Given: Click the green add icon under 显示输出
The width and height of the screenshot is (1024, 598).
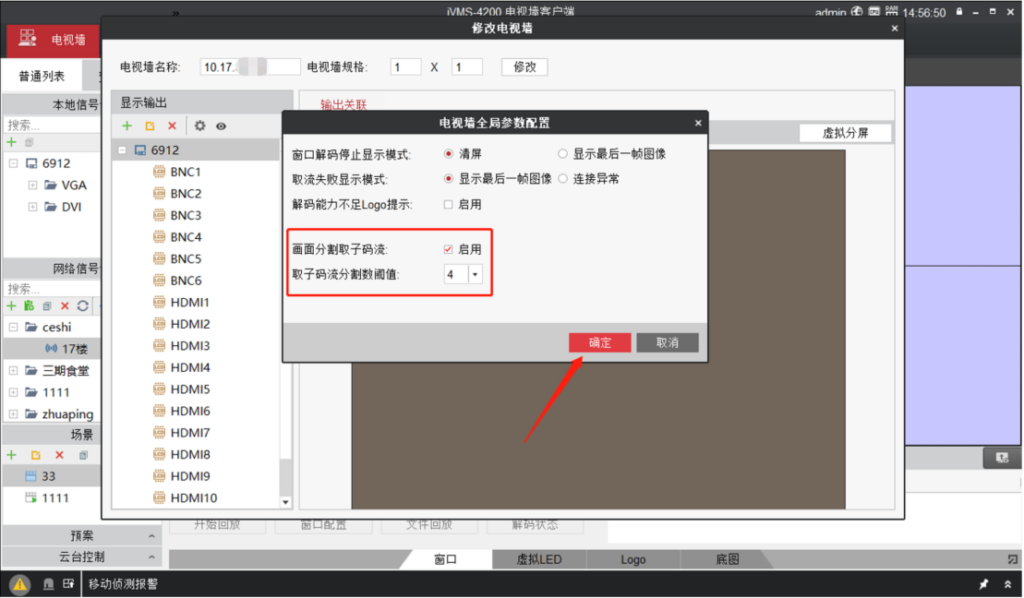Looking at the screenshot, I should pos(127,126).
